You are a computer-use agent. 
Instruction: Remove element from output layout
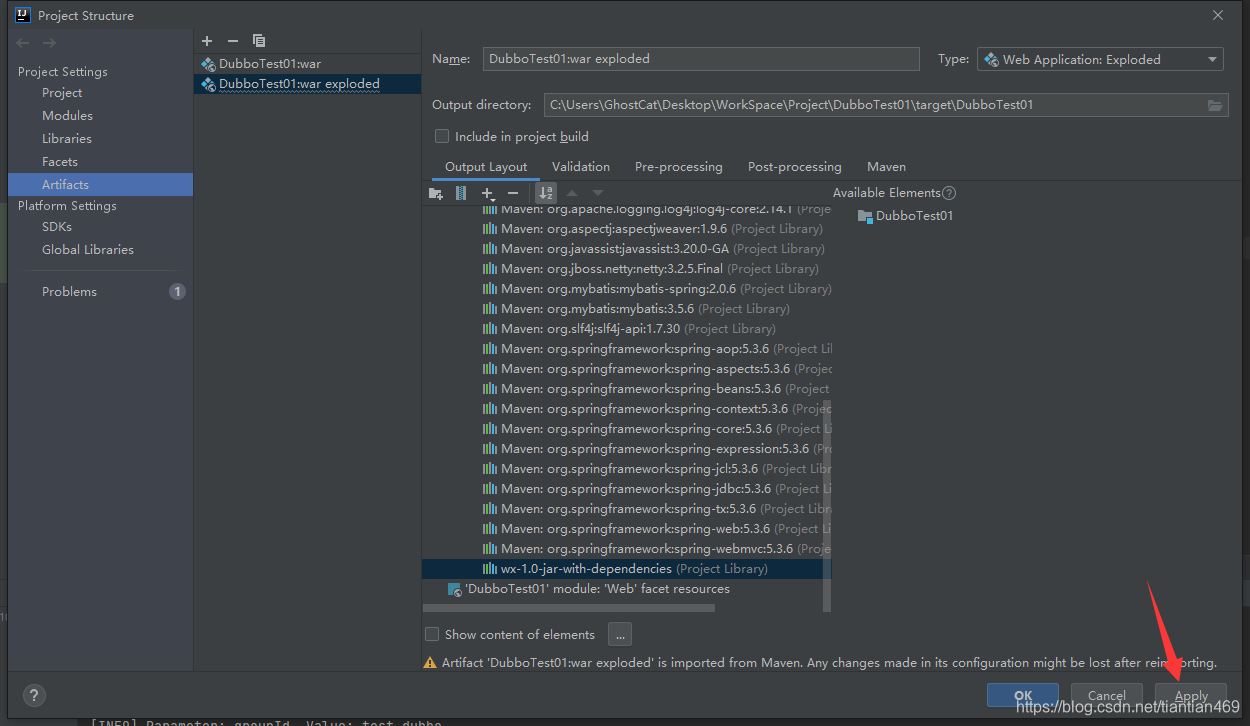click(x=513, y=193)
